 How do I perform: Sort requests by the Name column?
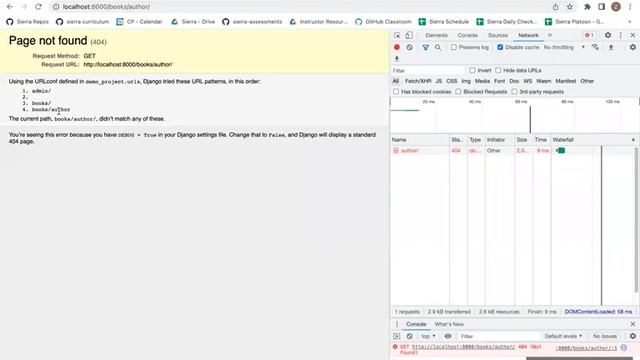(x=420, y=140)
